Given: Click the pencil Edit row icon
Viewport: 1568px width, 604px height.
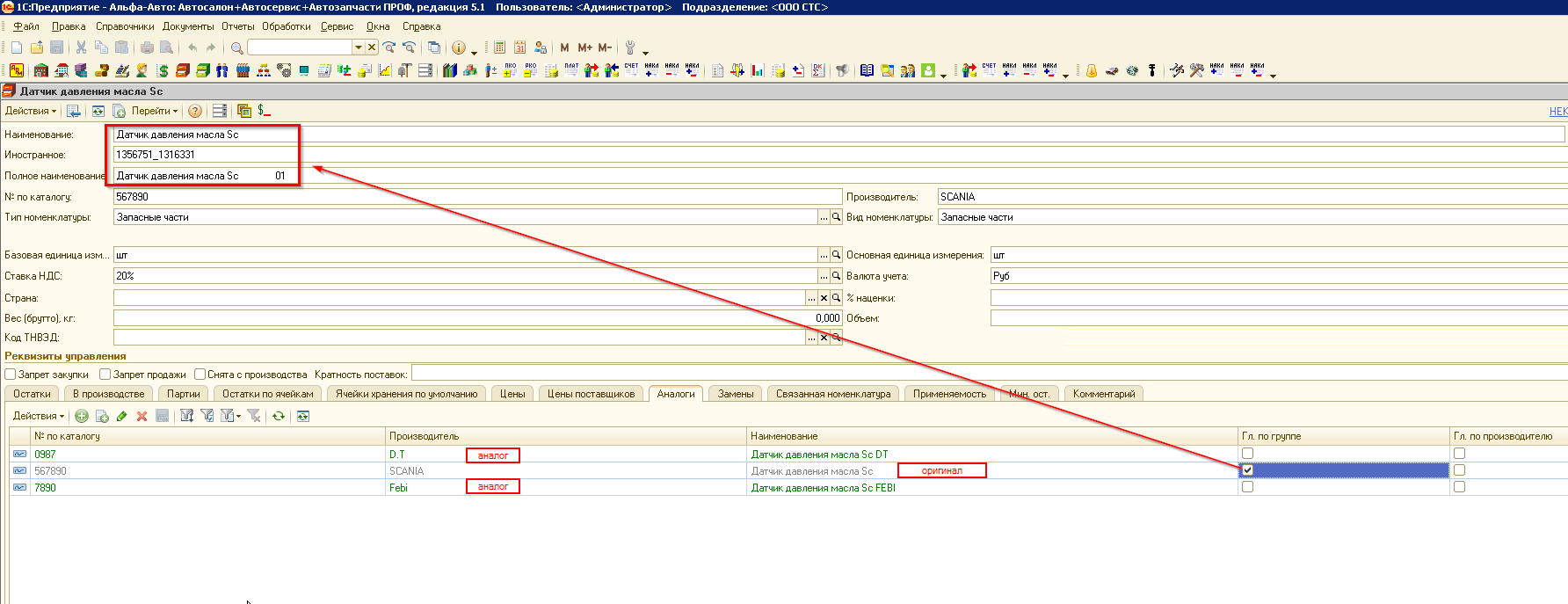Looking at the screenshot, I should click(x=121, y=416).
